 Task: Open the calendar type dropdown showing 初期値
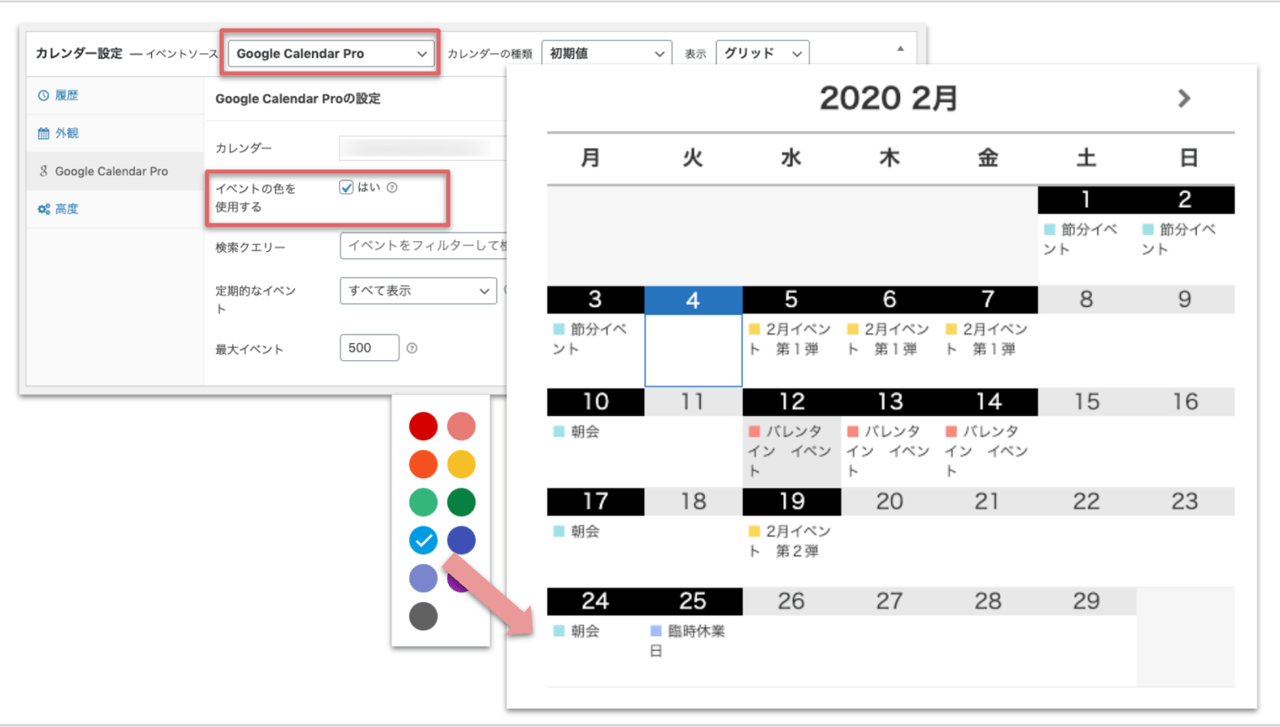(606, 54)
